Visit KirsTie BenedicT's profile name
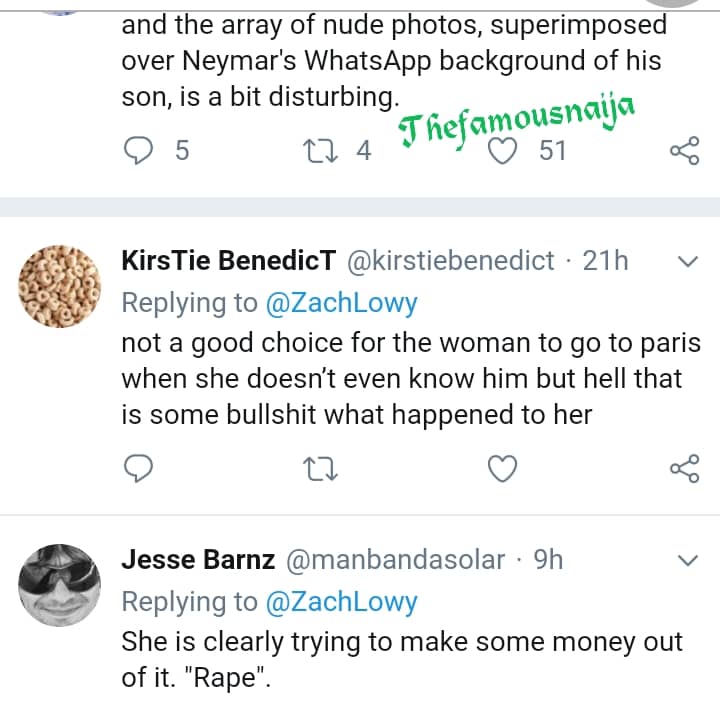Screen dimensions: 720x701 point(228,261)
